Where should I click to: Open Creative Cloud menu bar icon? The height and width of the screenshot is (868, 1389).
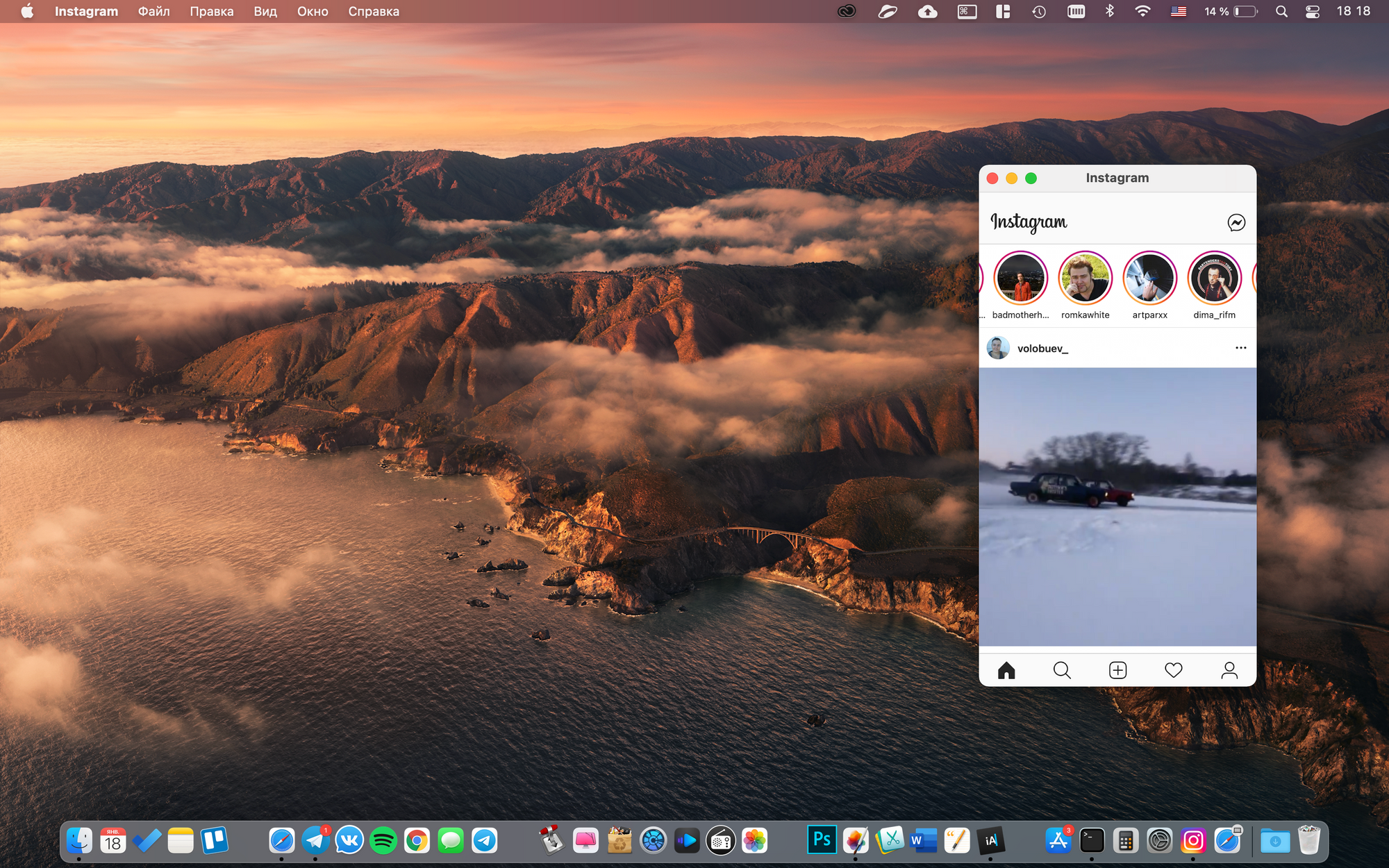[x=847, y=11]
